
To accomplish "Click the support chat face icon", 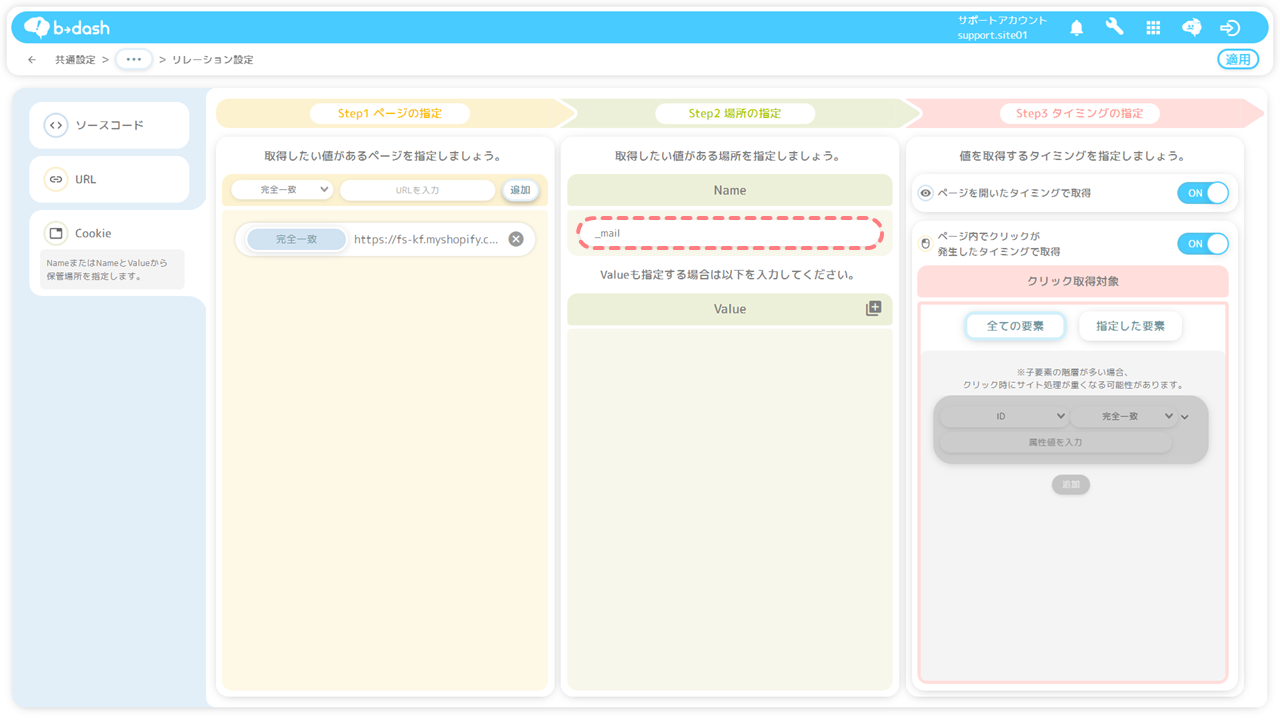I will (x=1191, y=28).
